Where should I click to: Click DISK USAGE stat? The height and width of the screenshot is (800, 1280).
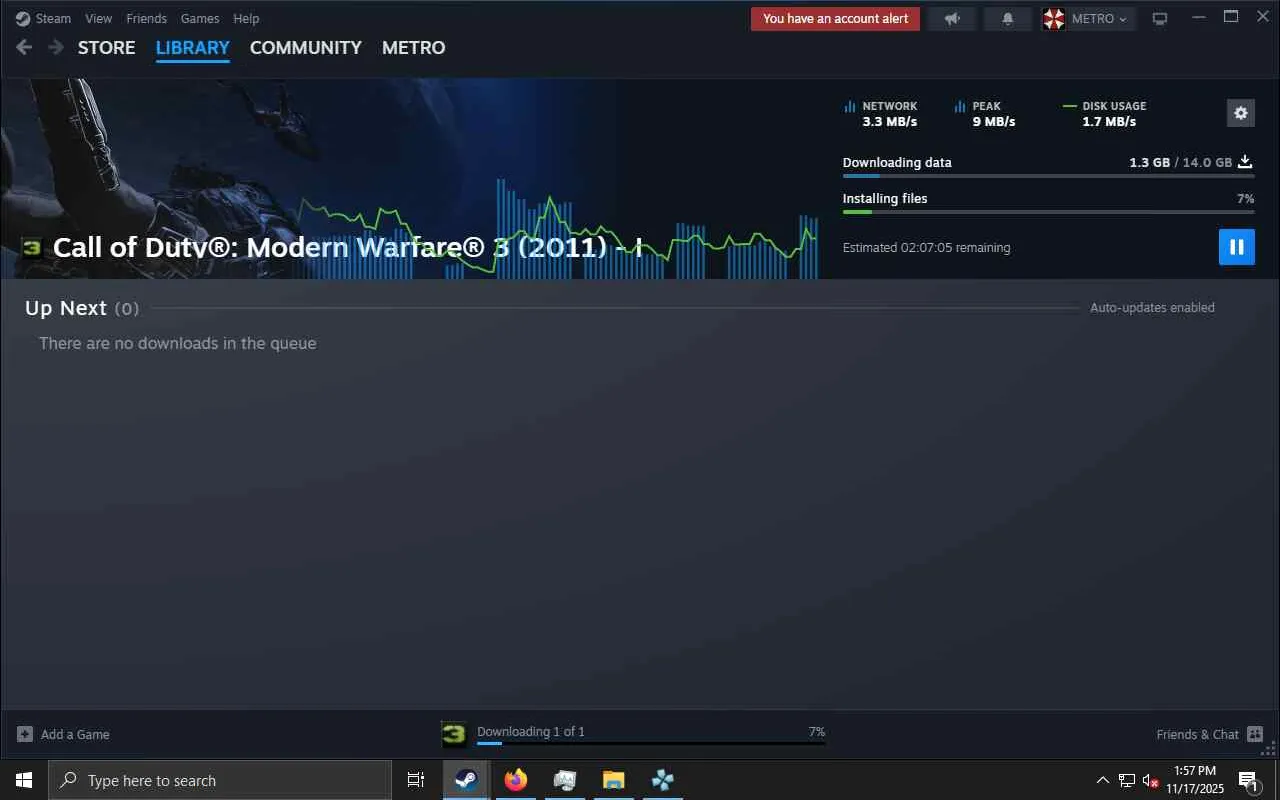pos(1105,114)
